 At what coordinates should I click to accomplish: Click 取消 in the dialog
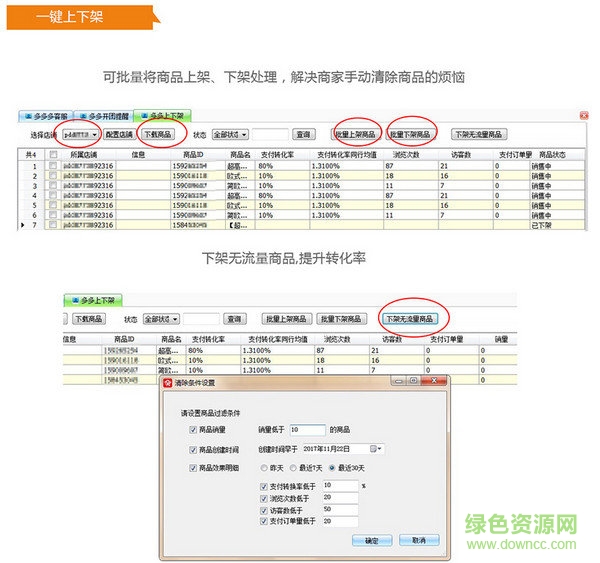419,540
